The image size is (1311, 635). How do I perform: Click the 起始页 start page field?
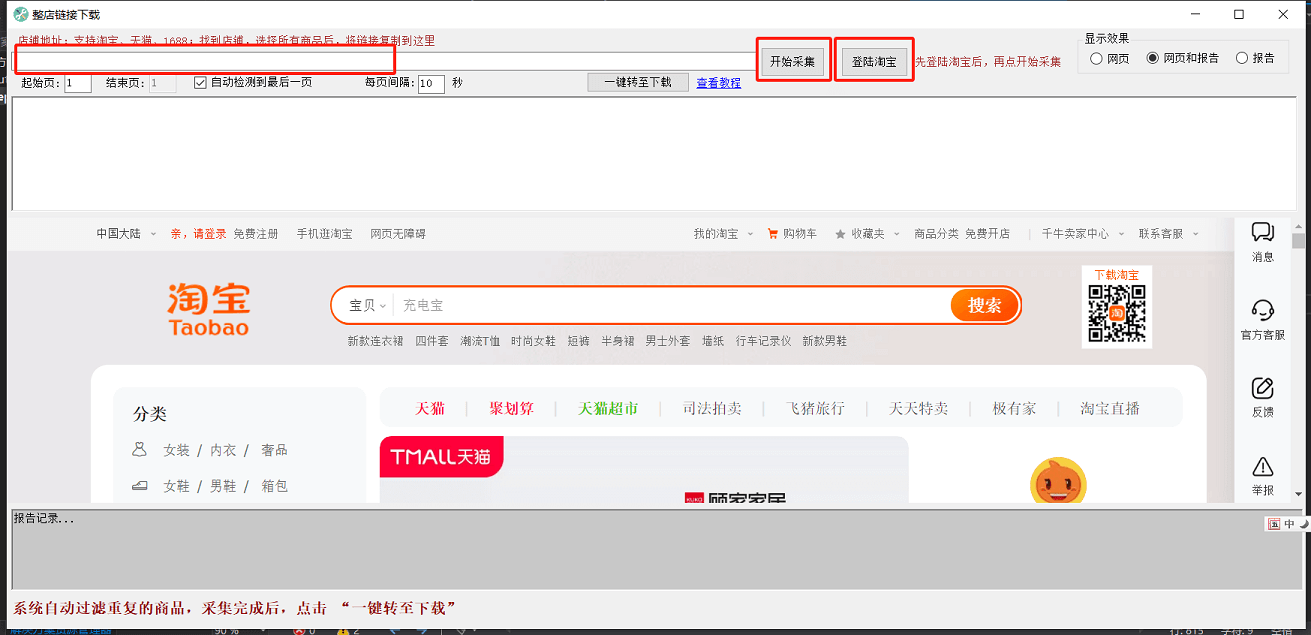(78, 83)
